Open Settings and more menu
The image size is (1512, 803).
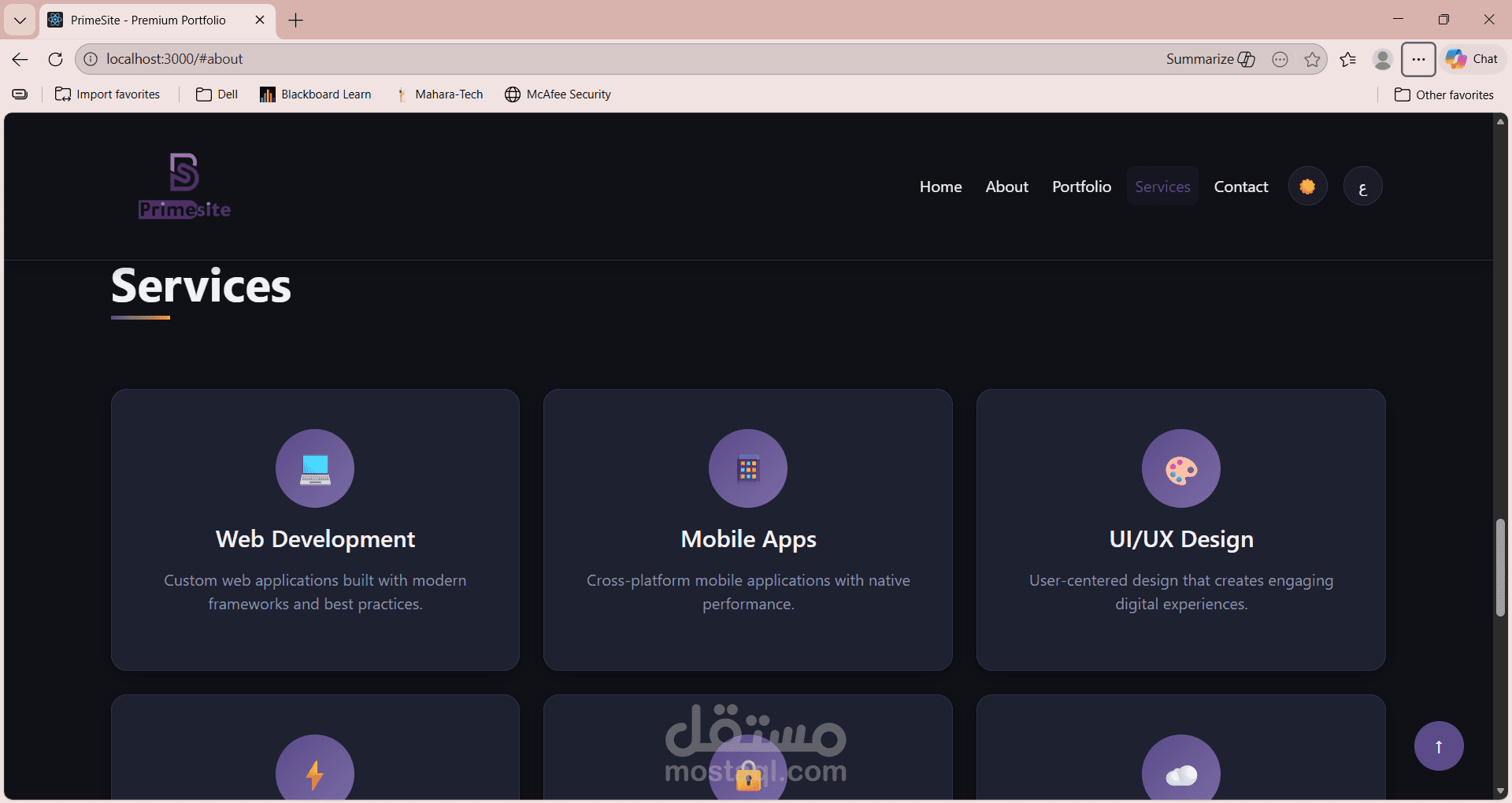[x=1418, y=59]
